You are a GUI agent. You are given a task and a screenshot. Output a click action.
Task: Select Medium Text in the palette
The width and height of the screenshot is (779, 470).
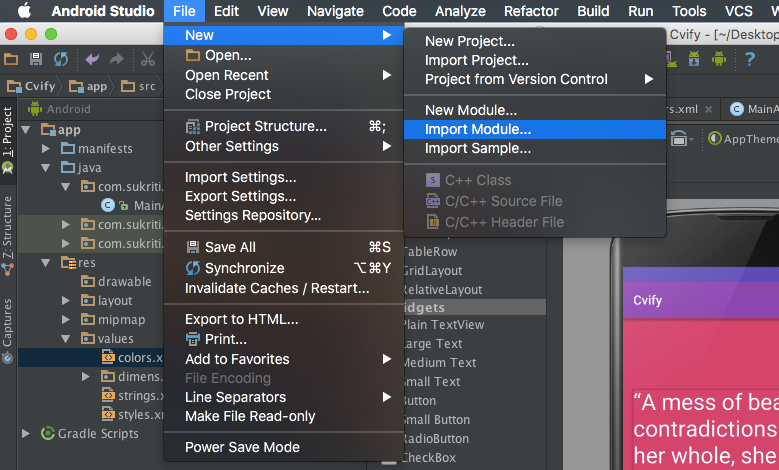pos(440,363)
